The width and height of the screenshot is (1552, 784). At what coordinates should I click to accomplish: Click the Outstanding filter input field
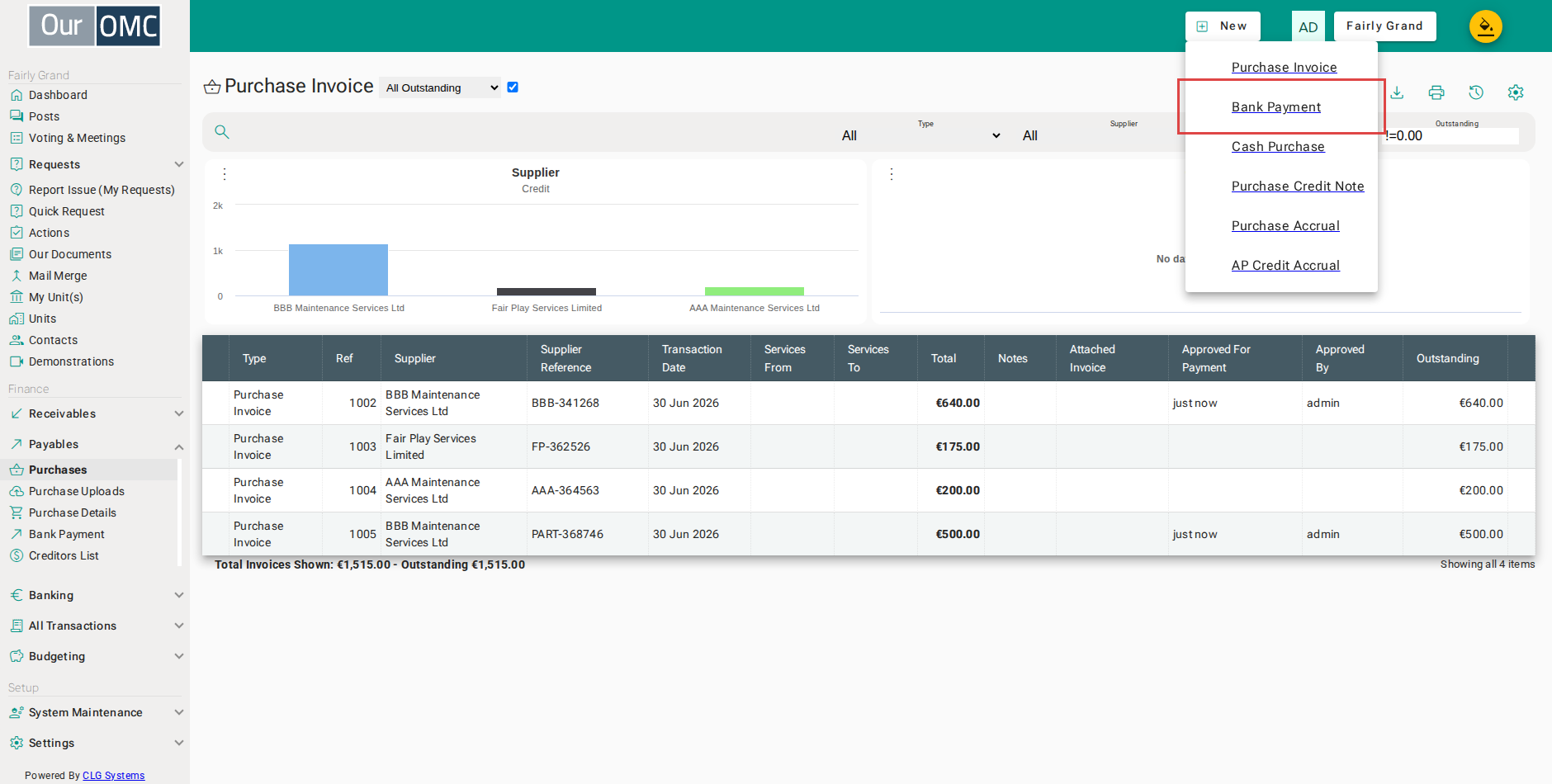(x=1451, y=136)
